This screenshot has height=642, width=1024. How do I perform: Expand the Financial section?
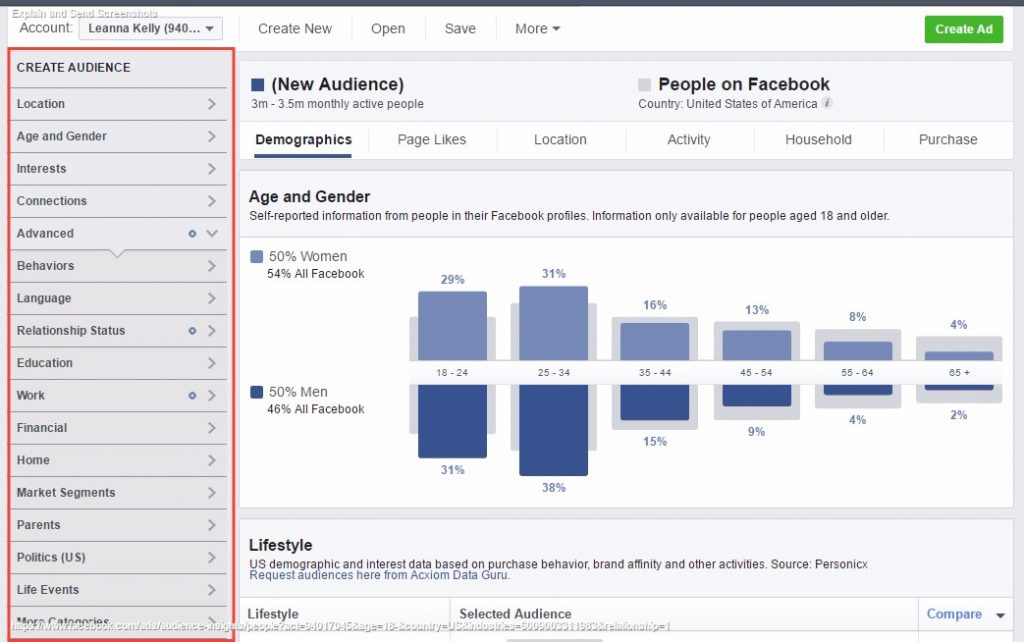(x=118, y=428)
